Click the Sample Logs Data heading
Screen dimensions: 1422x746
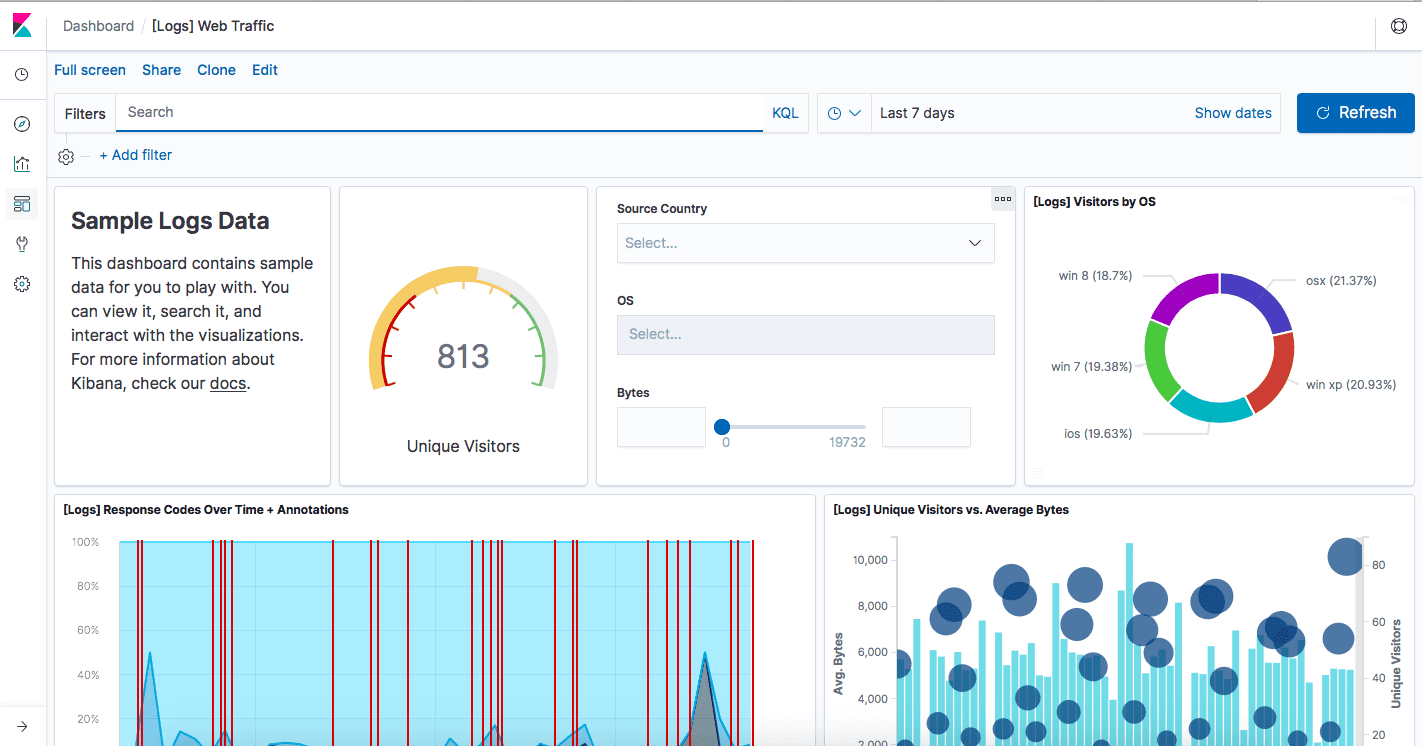[x=170, y=221]
